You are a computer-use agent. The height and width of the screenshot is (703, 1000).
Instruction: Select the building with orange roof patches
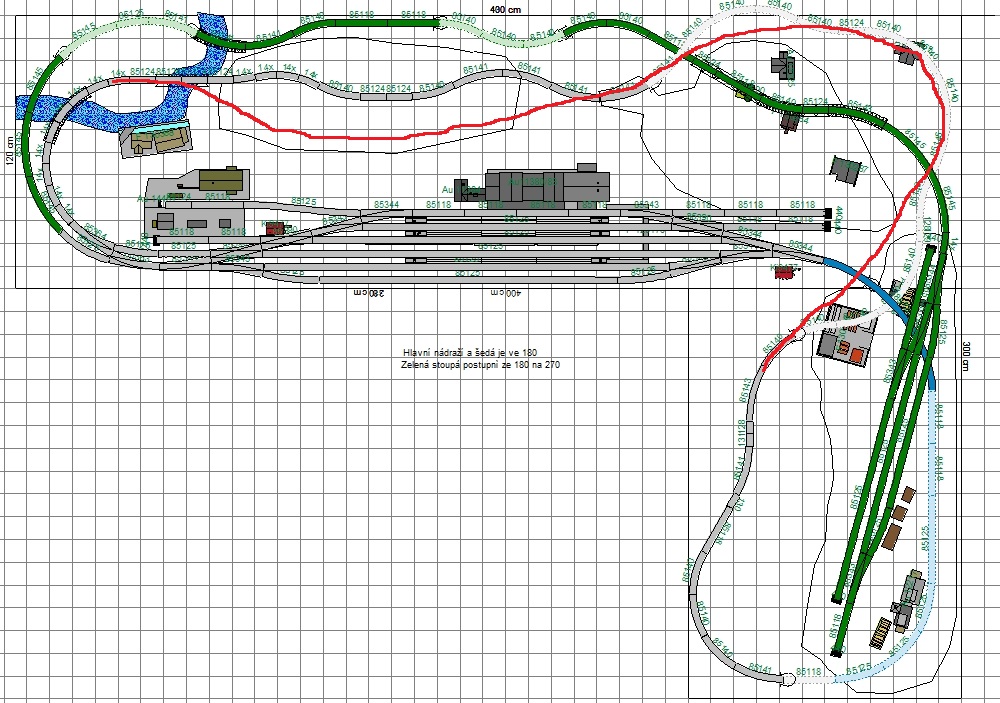coord(845,346)
